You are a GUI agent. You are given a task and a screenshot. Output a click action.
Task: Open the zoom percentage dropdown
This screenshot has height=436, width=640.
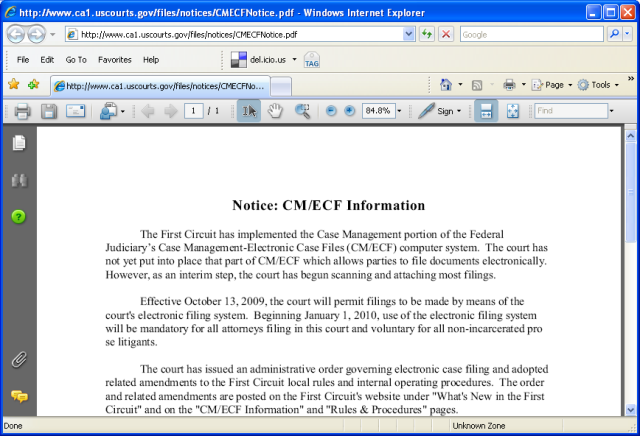click(x=401, y=111)
